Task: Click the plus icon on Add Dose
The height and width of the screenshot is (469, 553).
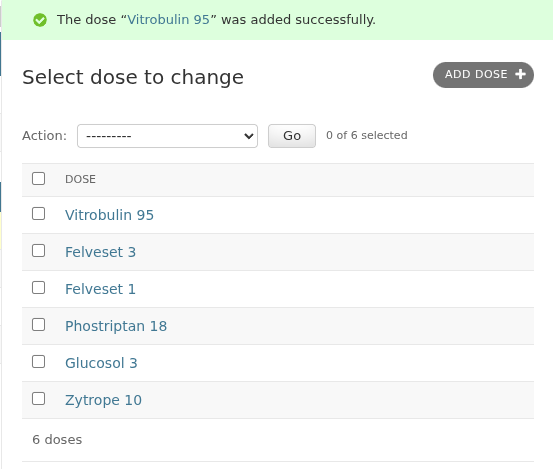Action: click(x=520, y=74)
